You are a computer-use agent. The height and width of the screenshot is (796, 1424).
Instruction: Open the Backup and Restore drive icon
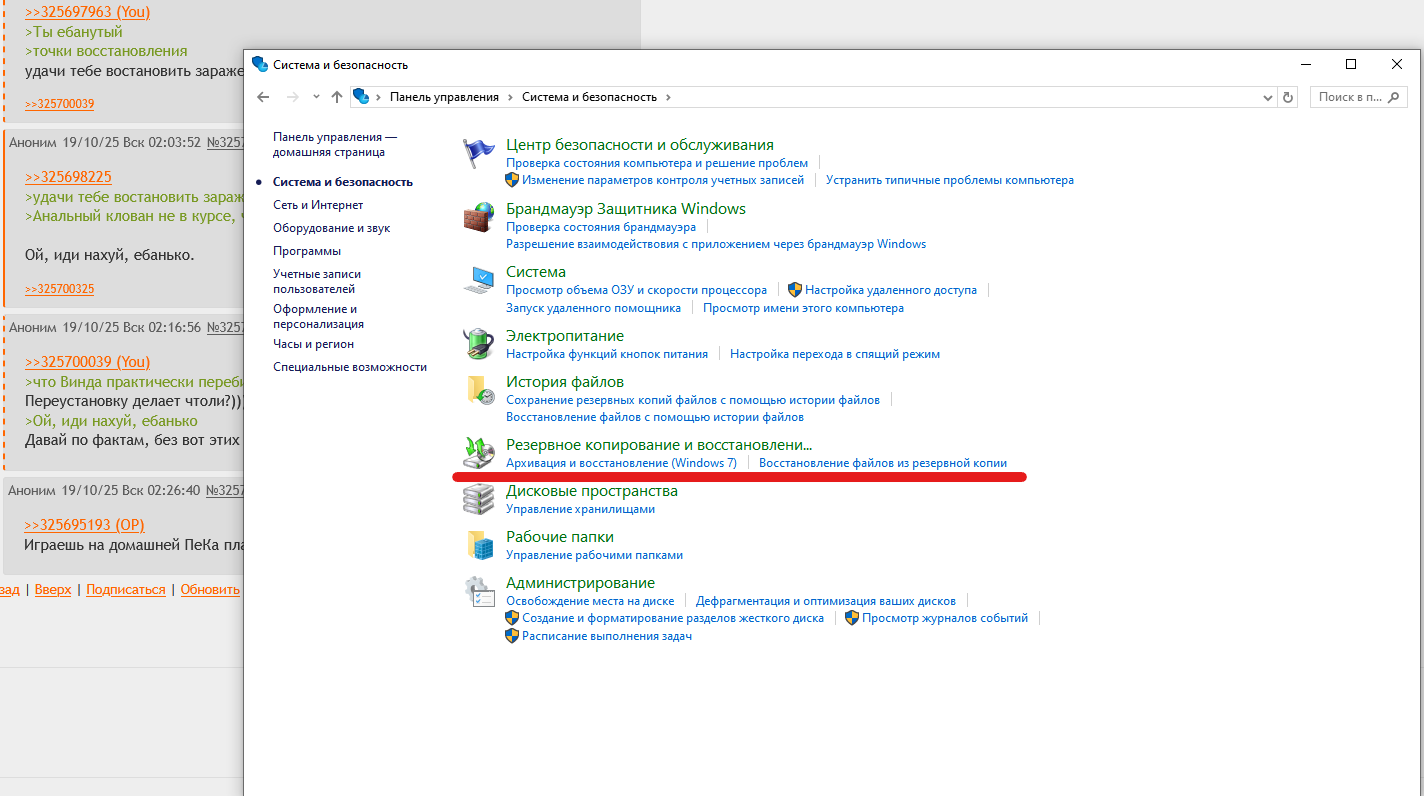[479, 452]
